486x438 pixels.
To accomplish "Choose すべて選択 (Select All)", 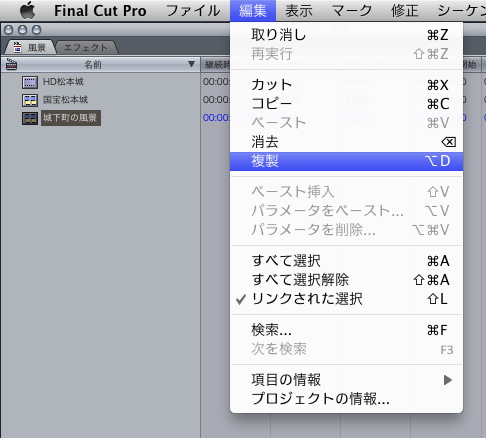I will 346,261.
